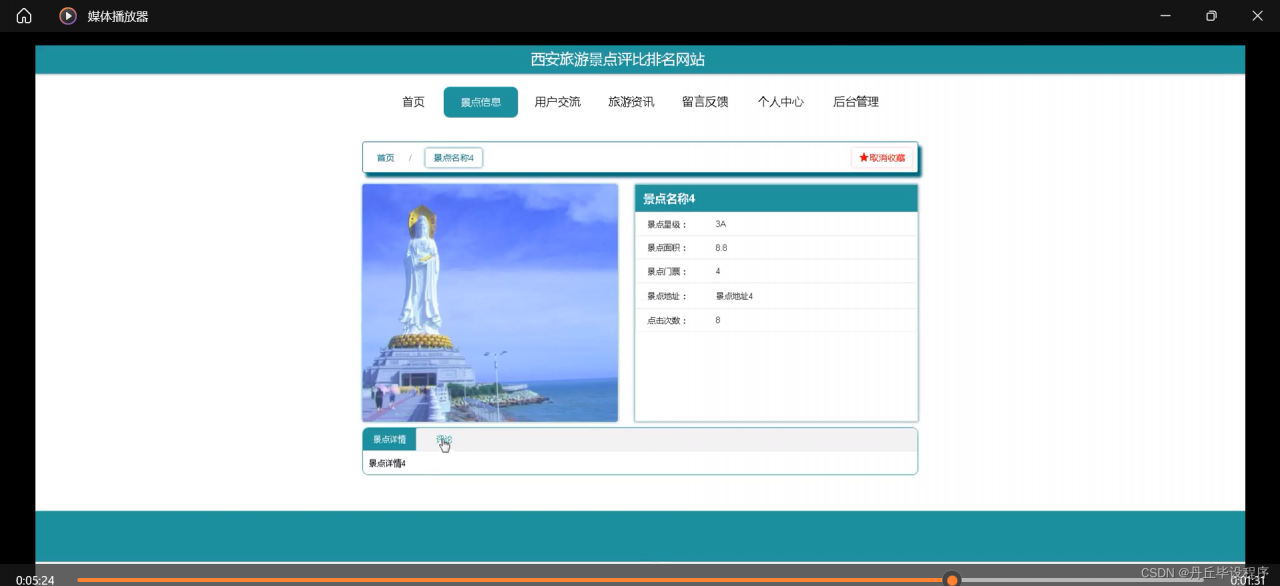The image size is (1280, 586).
Task: Select the 景点信息 navigation tab
Action: [x=481, y=102]
